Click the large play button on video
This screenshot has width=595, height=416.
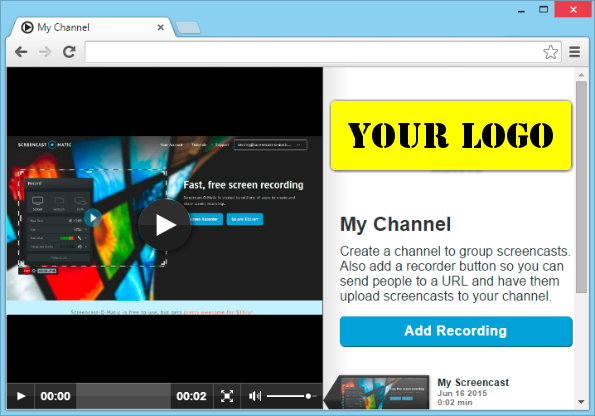164,225
